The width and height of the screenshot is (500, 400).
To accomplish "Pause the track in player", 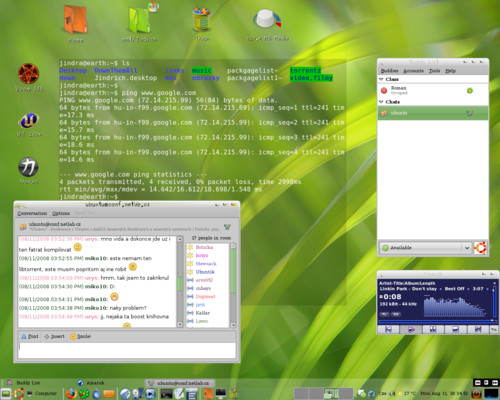I will point(433,329).
